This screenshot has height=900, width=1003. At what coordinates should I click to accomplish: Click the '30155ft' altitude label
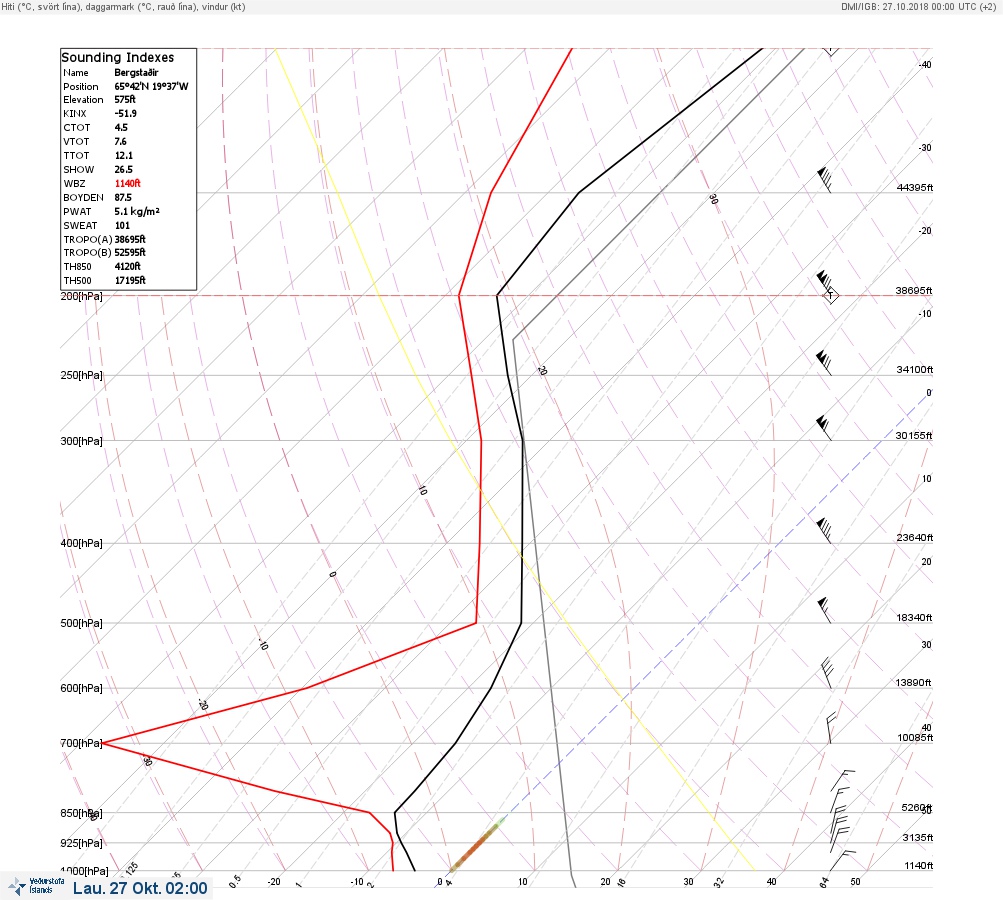pyautogui.click(x=914, y=436)
